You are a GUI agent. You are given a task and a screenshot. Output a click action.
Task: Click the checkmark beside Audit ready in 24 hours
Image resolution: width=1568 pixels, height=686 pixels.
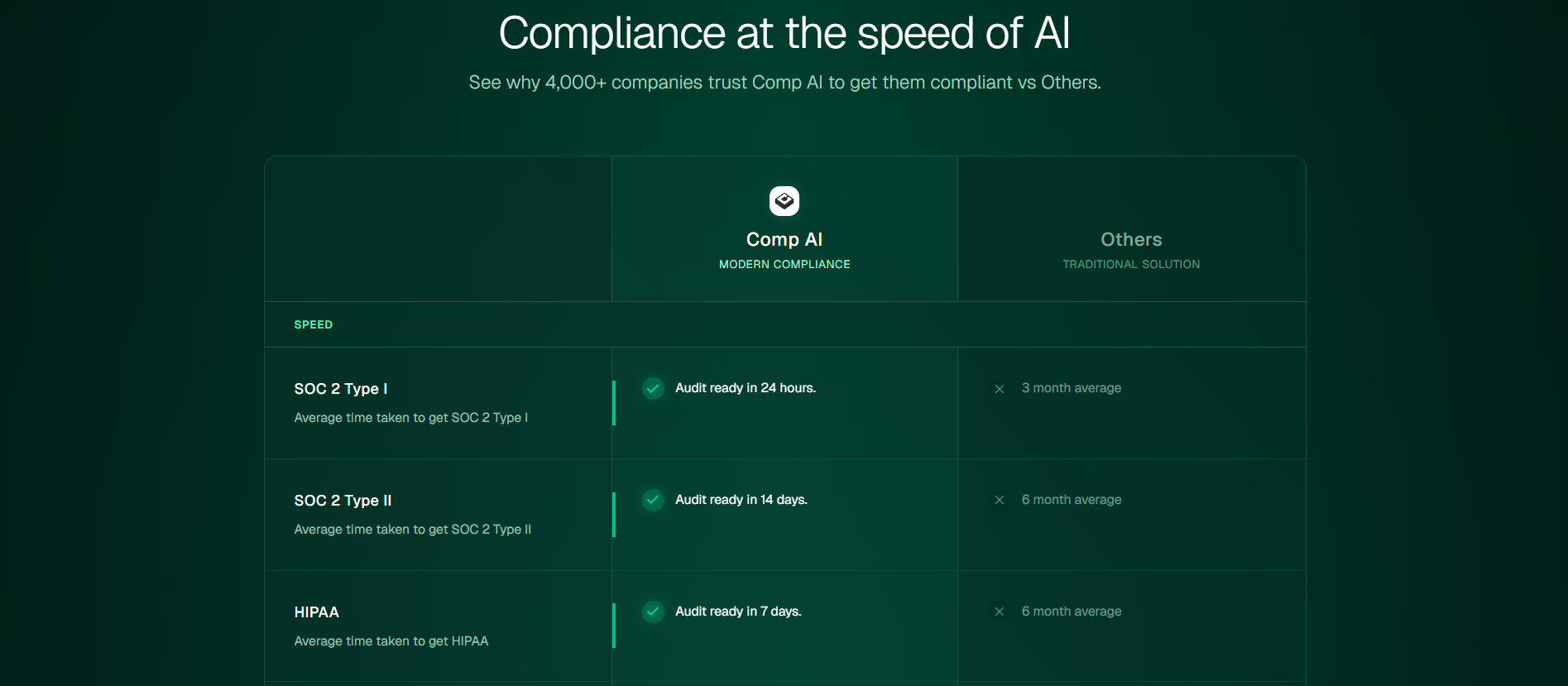653,388
